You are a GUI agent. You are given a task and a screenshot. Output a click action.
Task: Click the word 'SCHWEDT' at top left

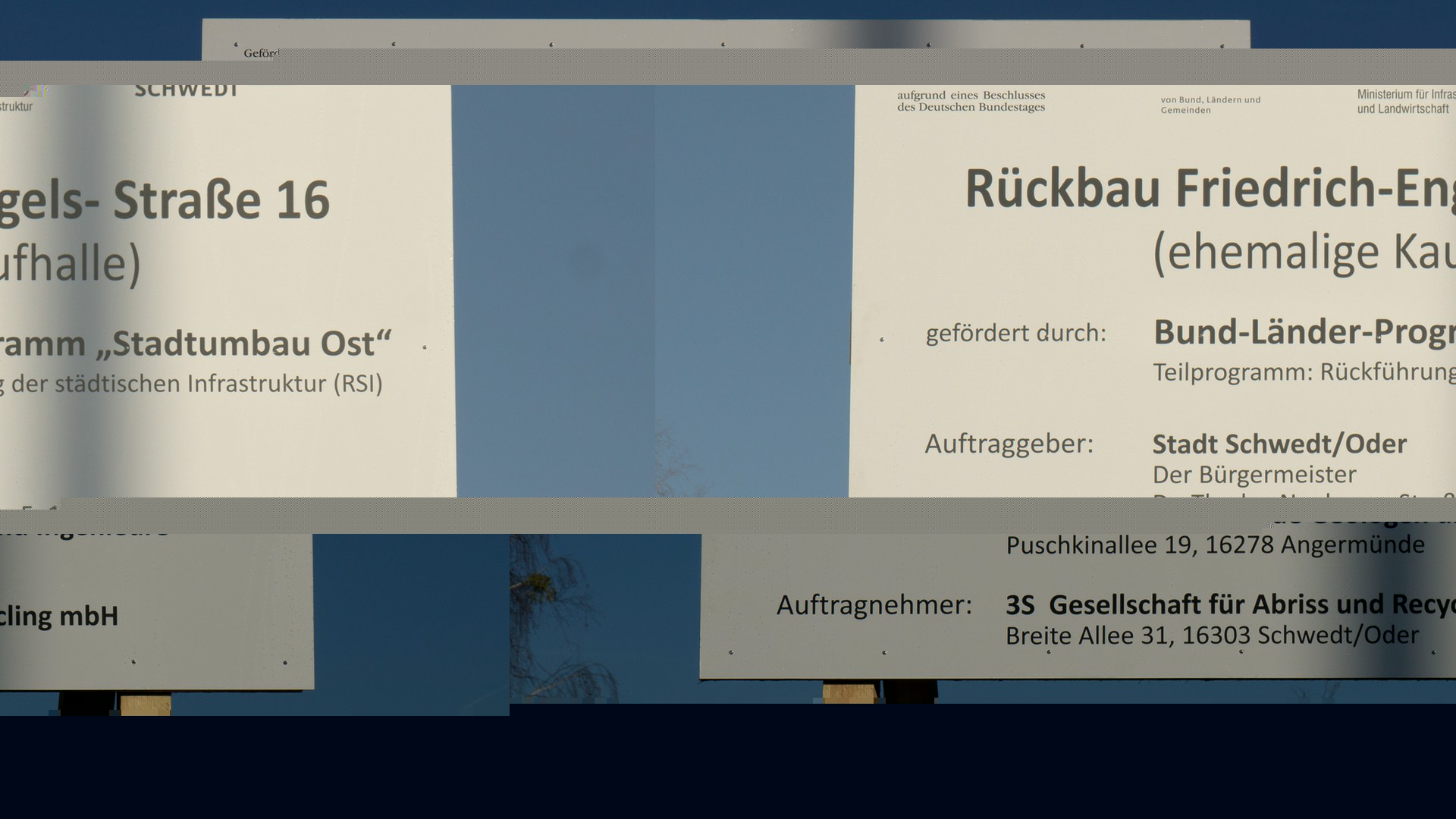click(186, 91)
